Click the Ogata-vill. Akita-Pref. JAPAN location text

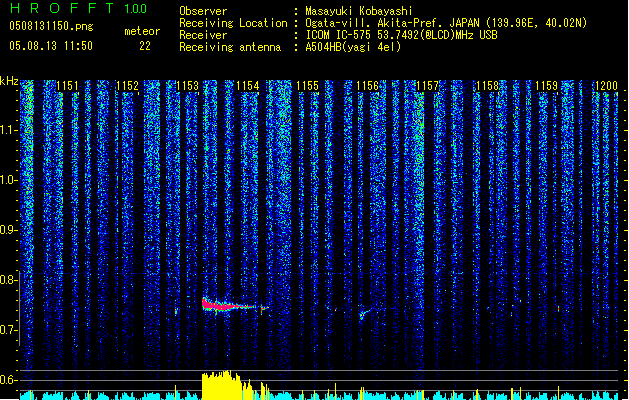pyautogui.click(x=446, y=23)
